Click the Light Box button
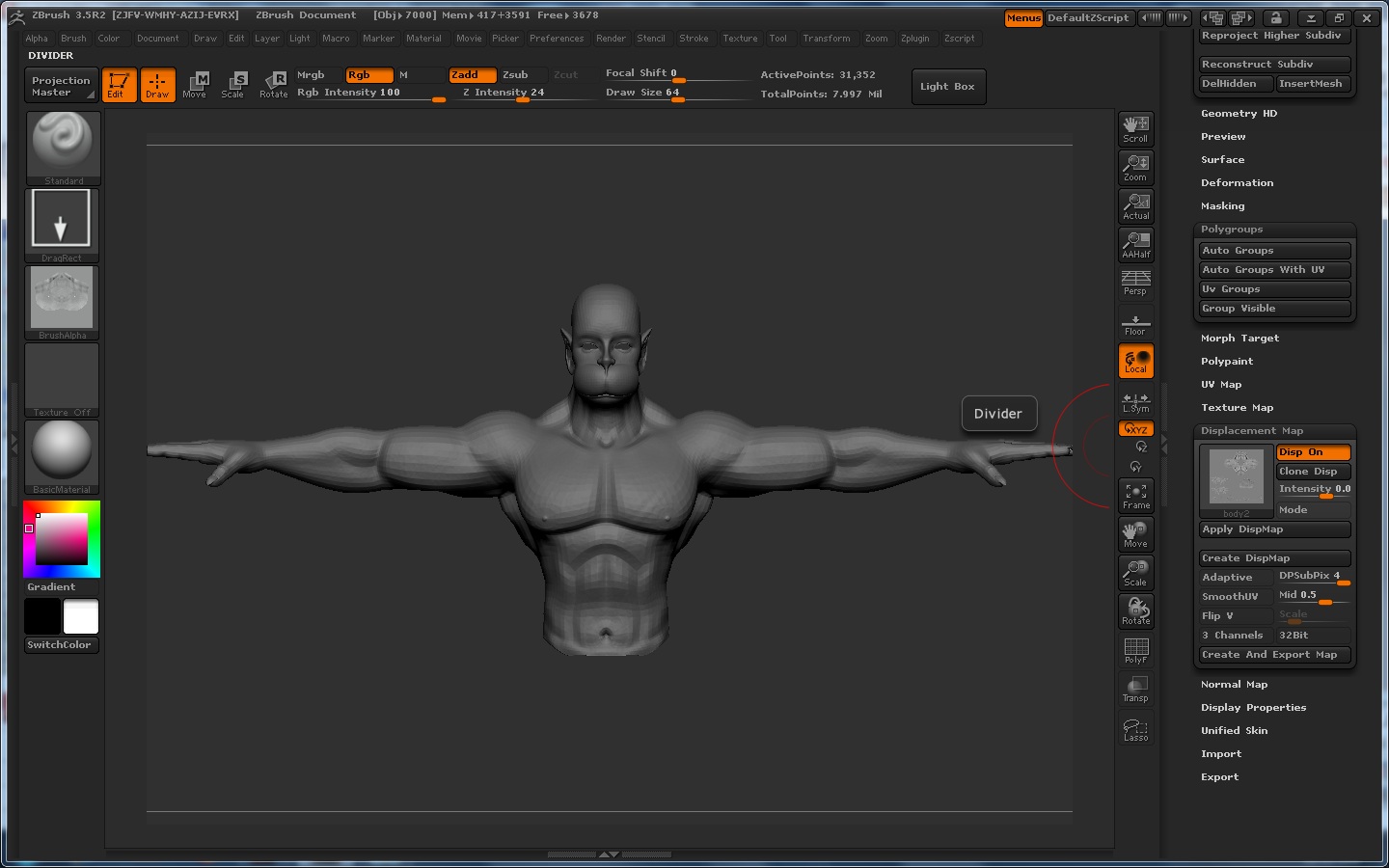 coord(946,87)
